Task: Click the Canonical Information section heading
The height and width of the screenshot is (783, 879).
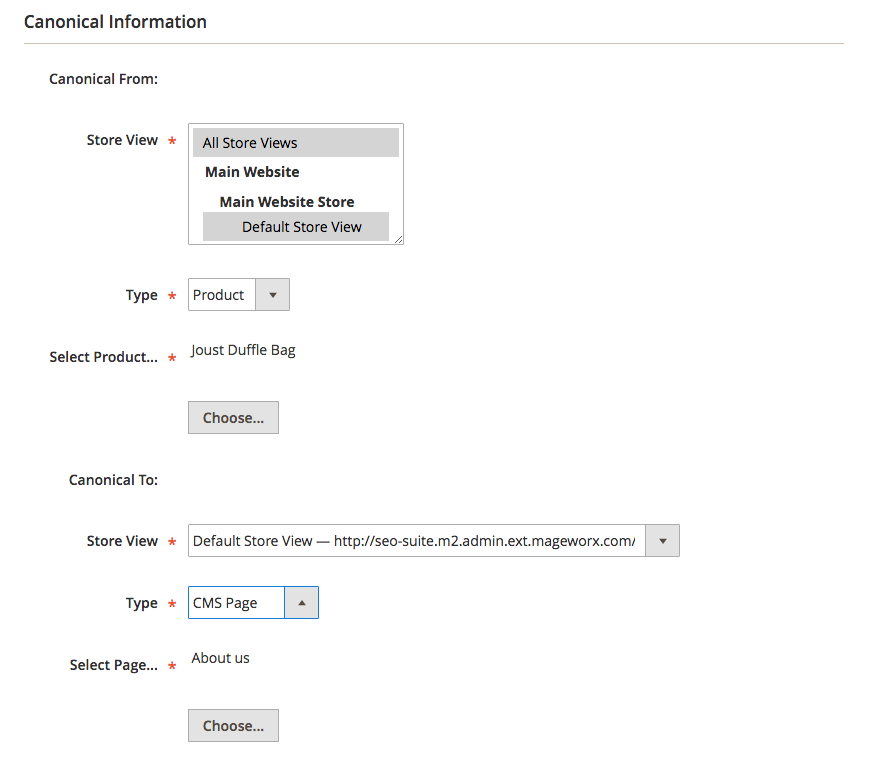Action: (115, 22)
